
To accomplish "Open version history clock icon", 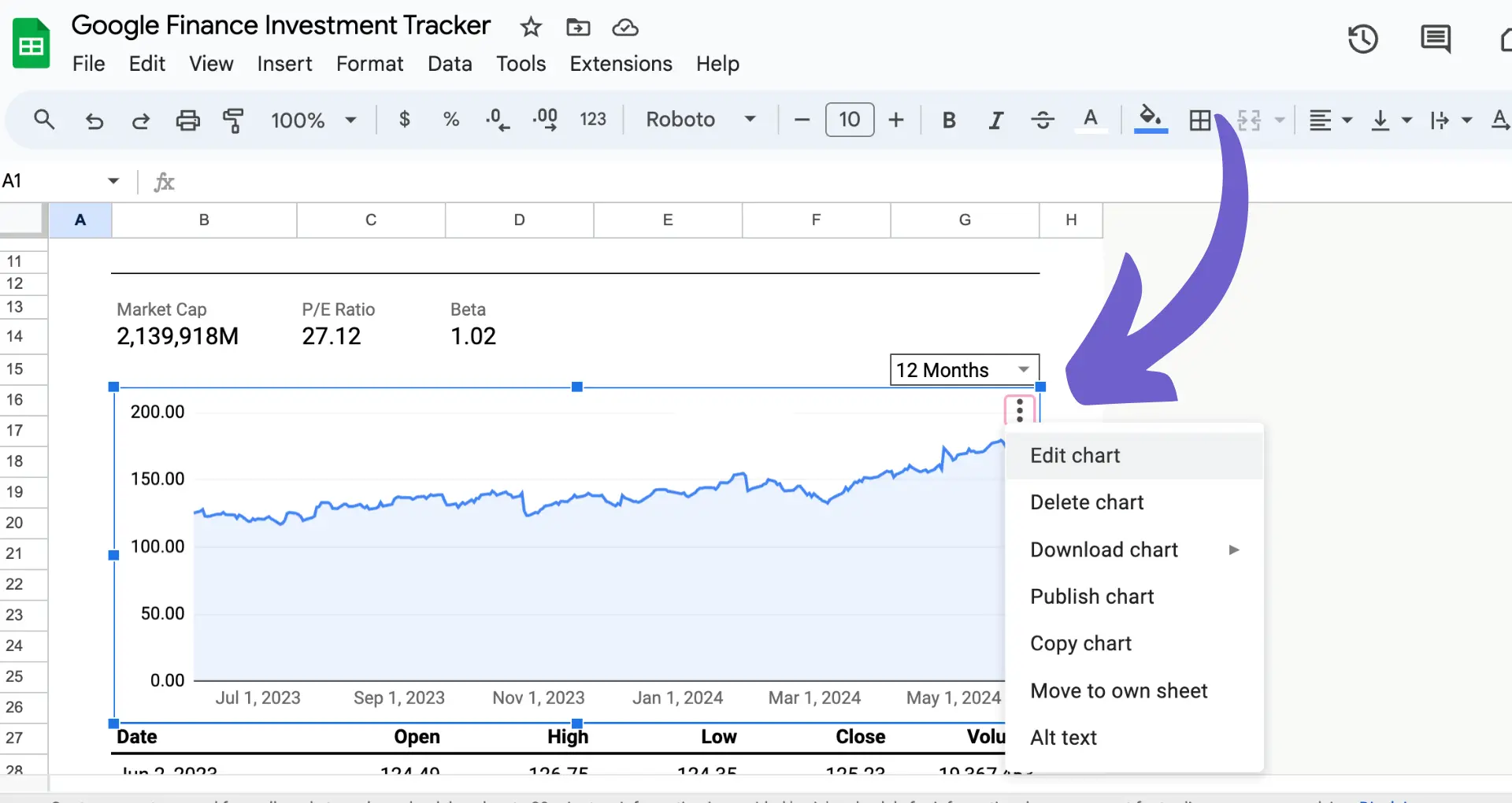I will coord(1362,39).
